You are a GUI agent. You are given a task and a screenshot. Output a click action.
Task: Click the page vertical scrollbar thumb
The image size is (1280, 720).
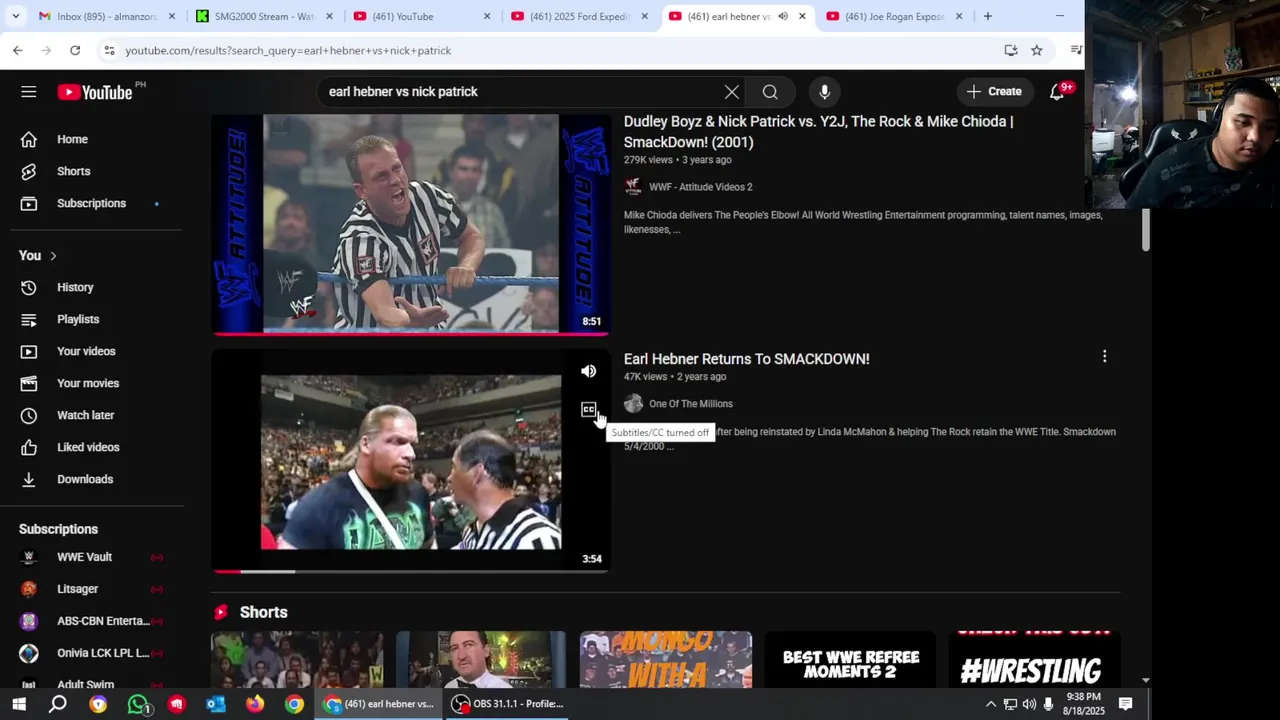coord(1146,231)
